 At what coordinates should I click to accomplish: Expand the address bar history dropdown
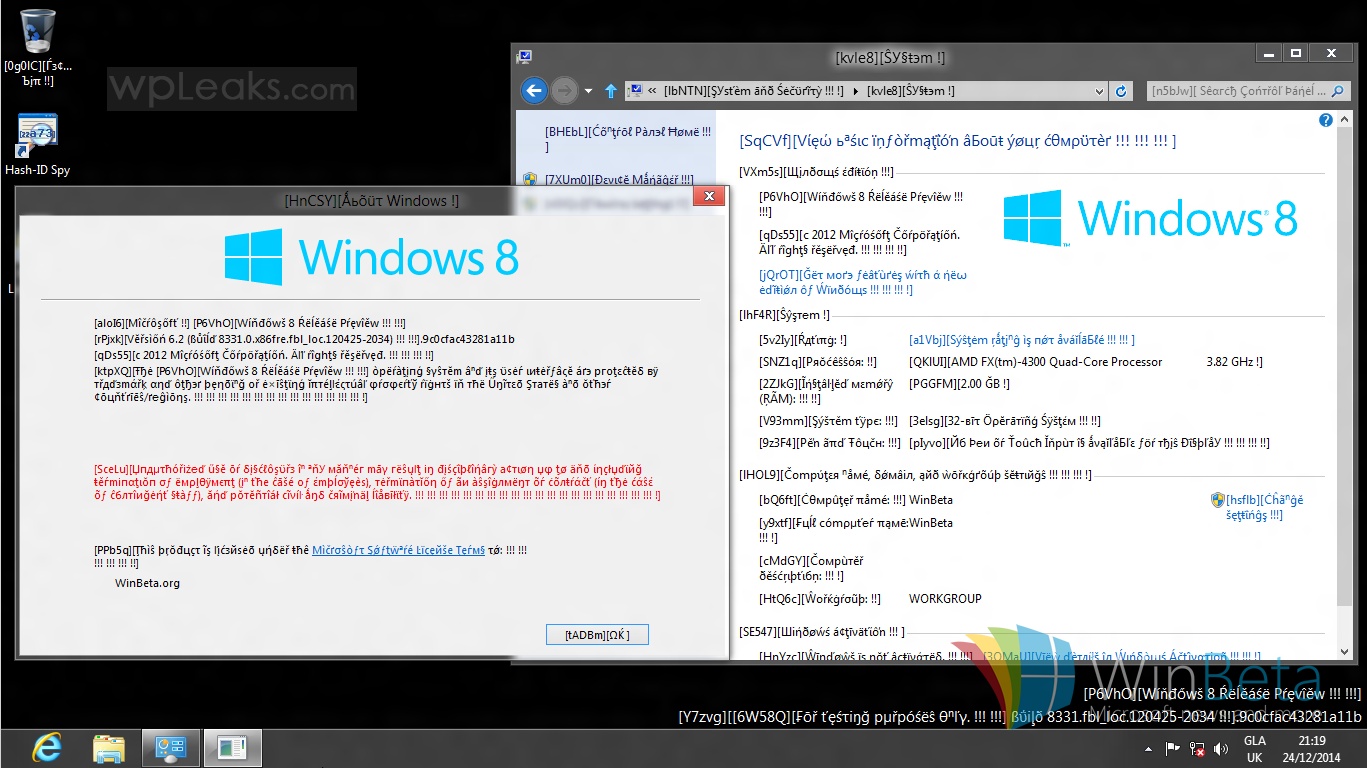coord(1098,91)
